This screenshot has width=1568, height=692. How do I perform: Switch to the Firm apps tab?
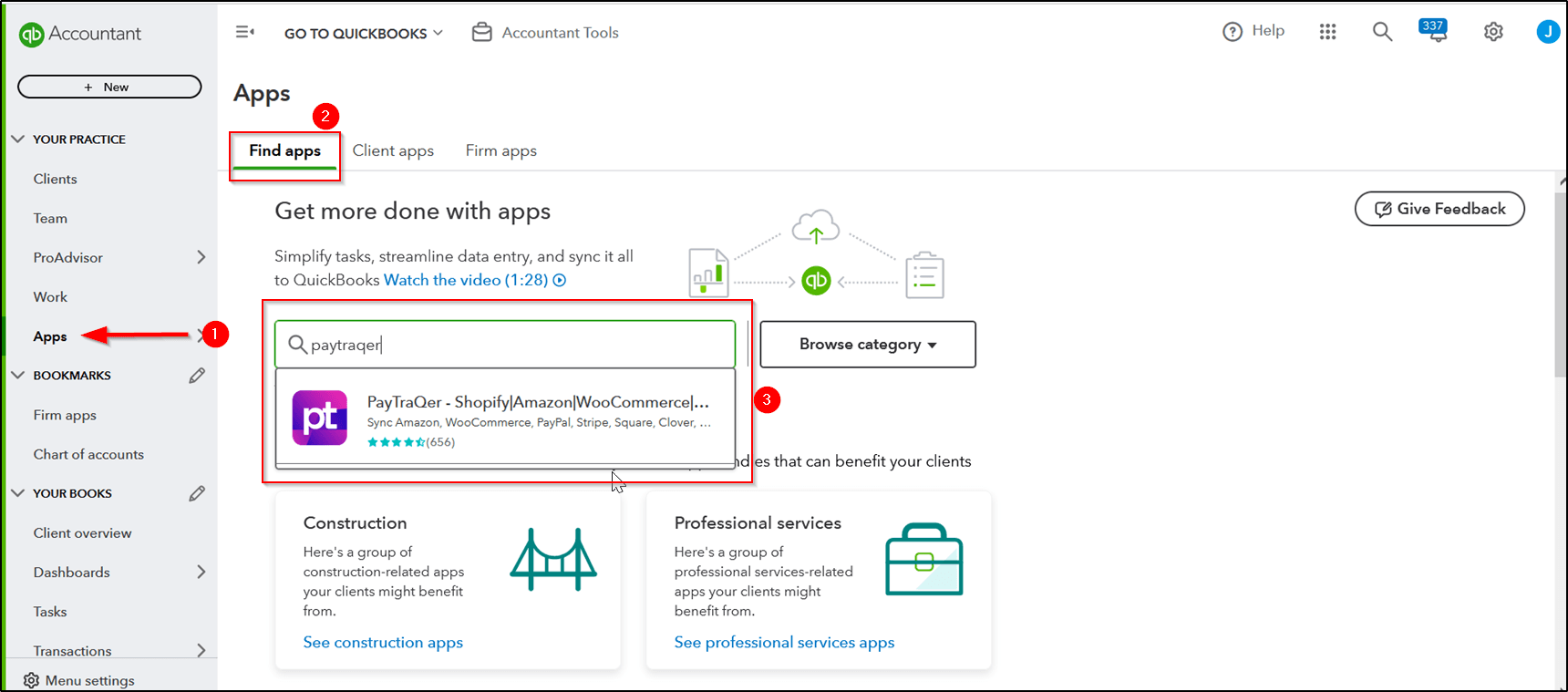click(x=501, y=151)
